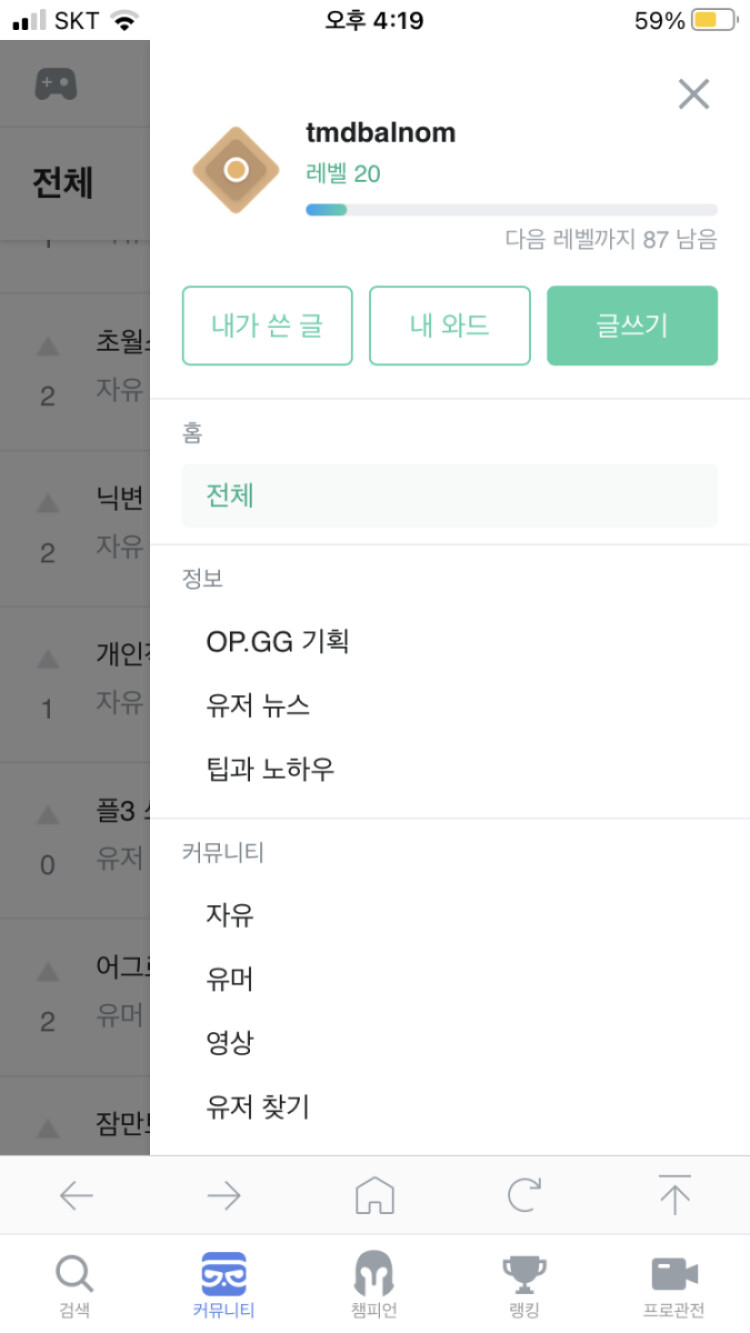Tap the browser home icon
Screen dimensions: 750x1333
click(375, 1195)
